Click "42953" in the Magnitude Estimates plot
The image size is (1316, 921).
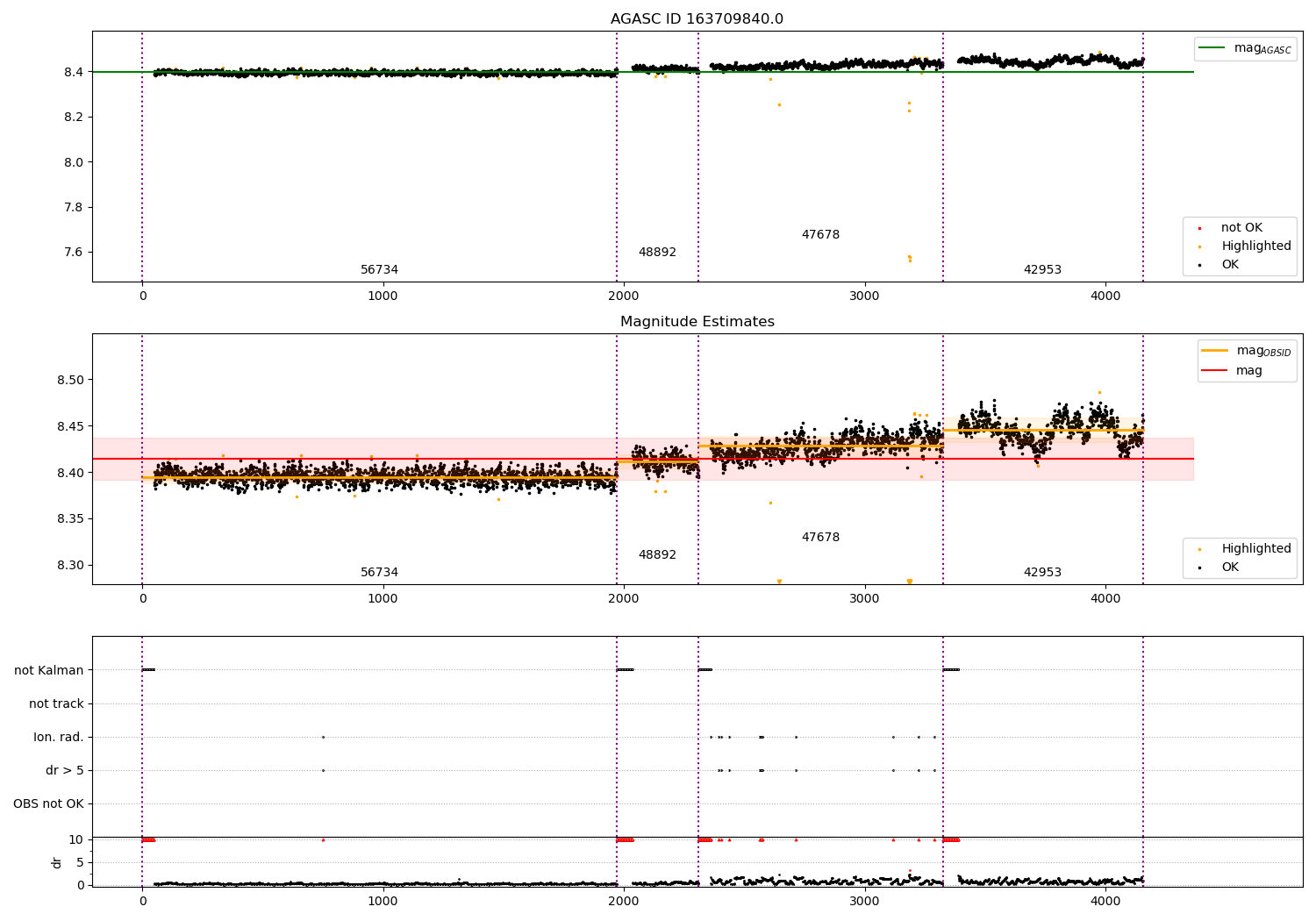[1042, 573]
